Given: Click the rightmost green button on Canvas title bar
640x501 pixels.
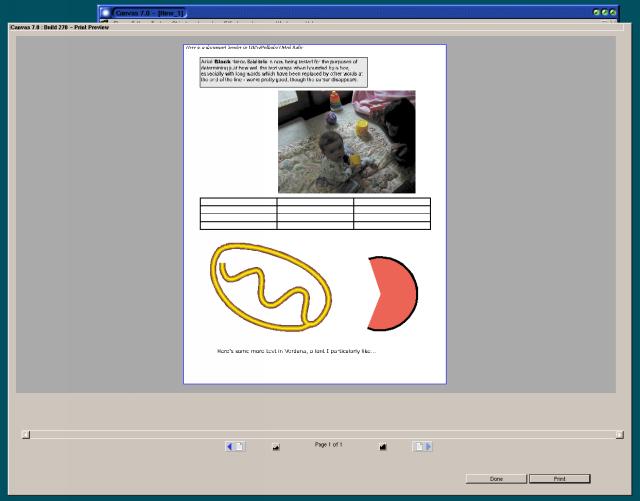Looking at the screenshot, I should (x=613, y=12).
